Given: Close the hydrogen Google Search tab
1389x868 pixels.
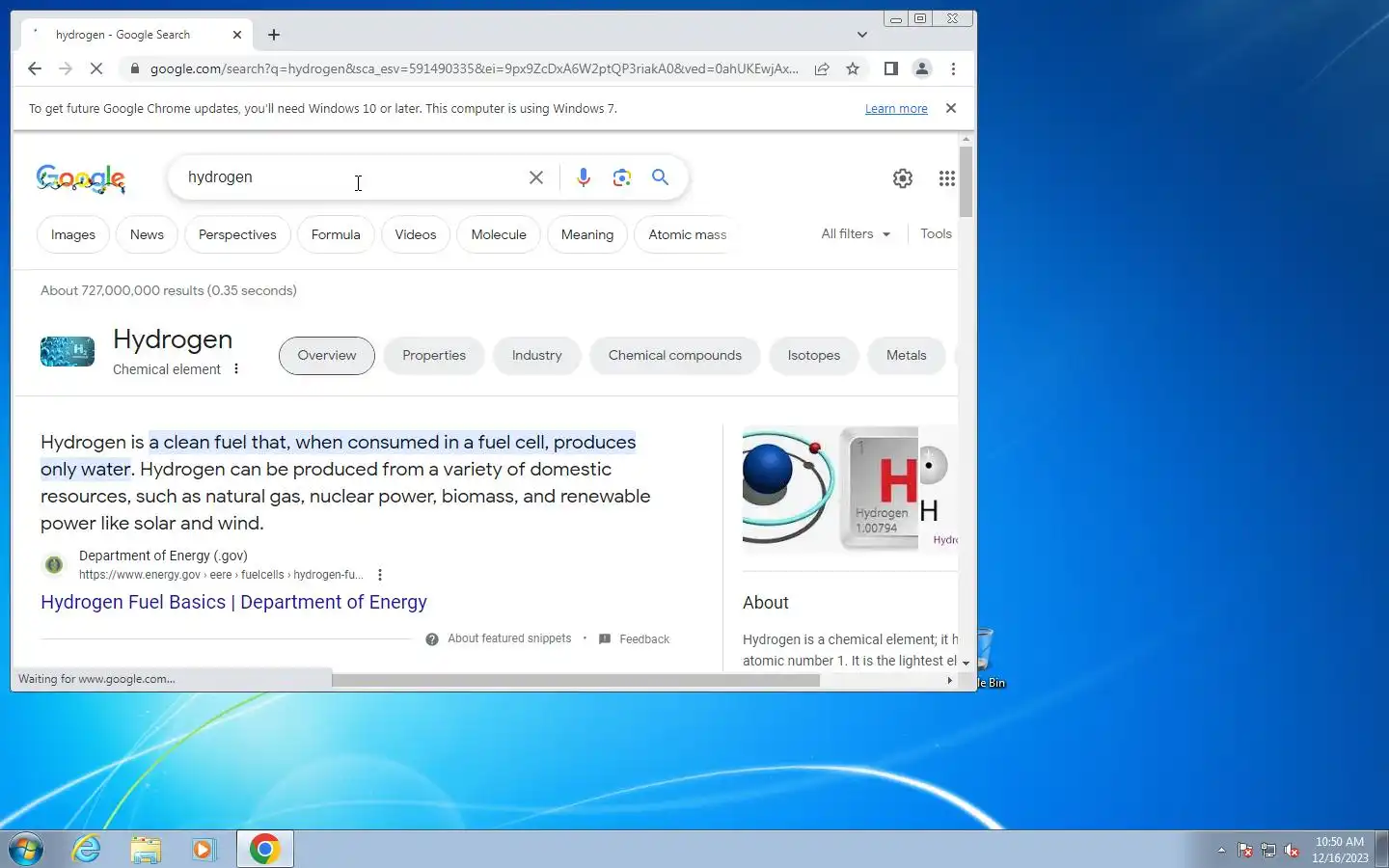Looking at the screenshot, I should click(x=237, y=35).
